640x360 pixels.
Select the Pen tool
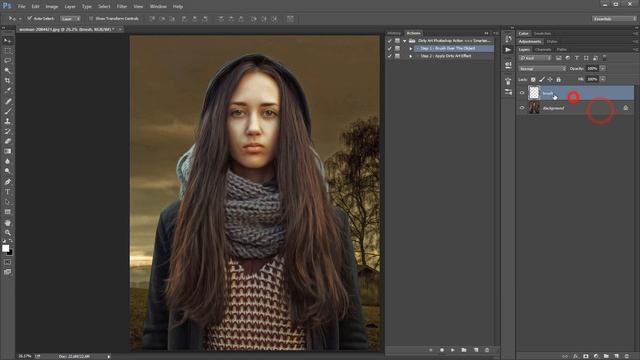pos(7,182)
